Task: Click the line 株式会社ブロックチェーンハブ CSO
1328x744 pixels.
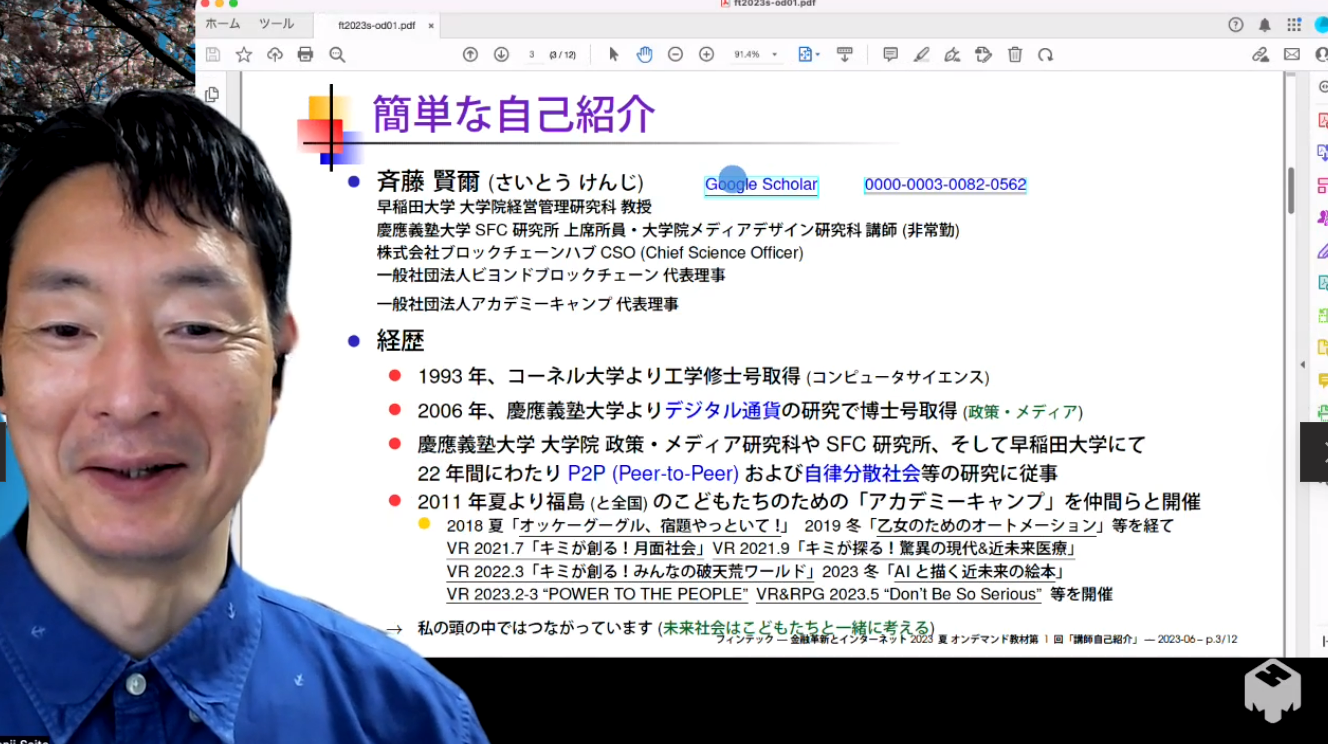Action: coord(590,253)
